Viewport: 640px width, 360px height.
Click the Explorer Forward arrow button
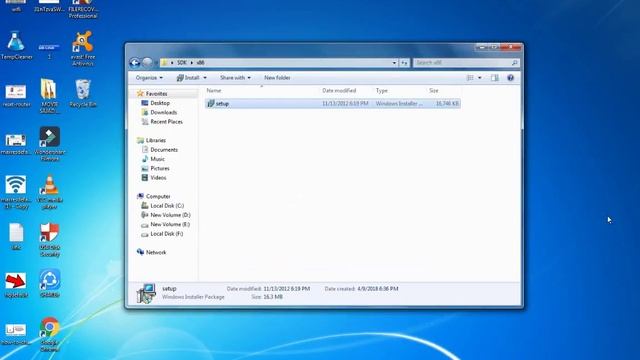(x=147, y=62)
